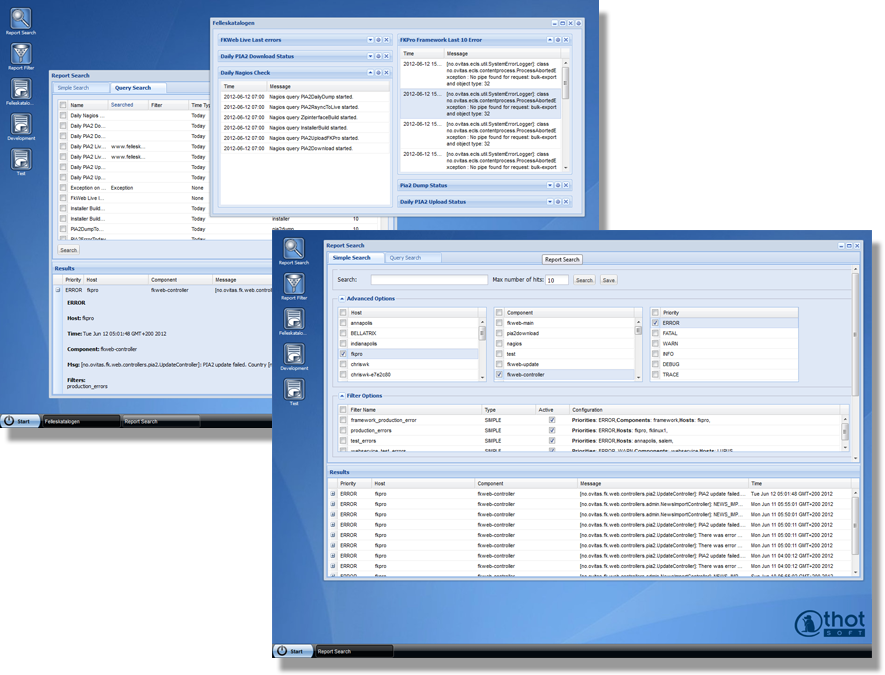The width and height of the screenshot is (885, 675).
Task: Switch to Query Search tab in front window
Action: [x=405, y=258]
